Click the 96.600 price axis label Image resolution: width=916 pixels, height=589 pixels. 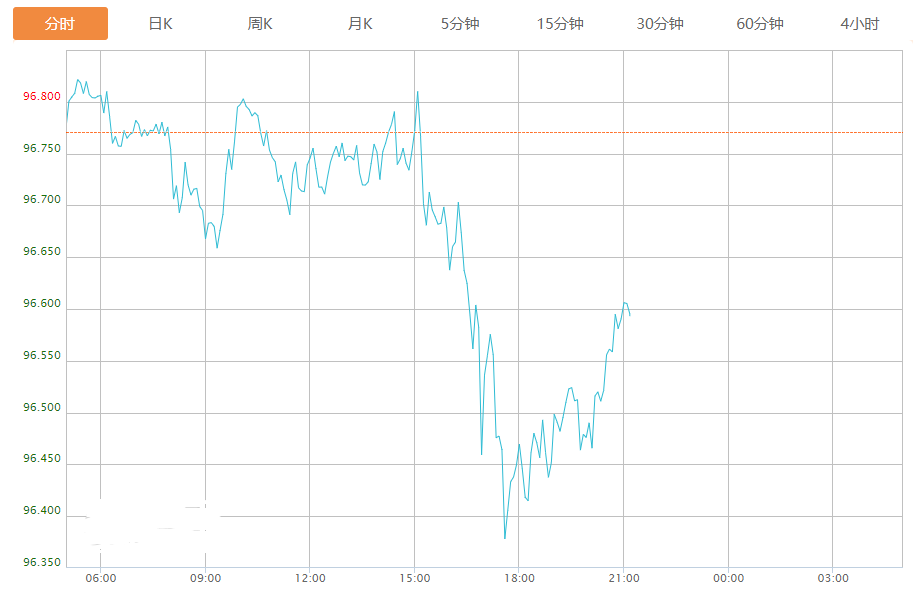coord(42,304)
